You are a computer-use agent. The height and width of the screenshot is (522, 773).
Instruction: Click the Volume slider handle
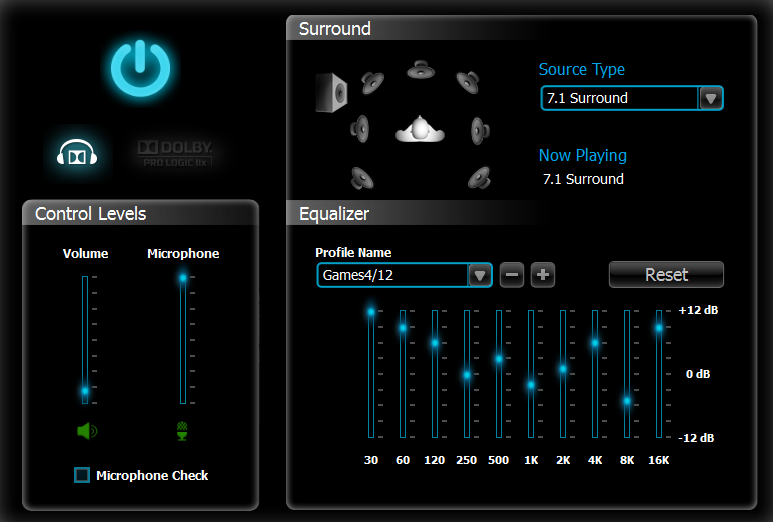85,391
